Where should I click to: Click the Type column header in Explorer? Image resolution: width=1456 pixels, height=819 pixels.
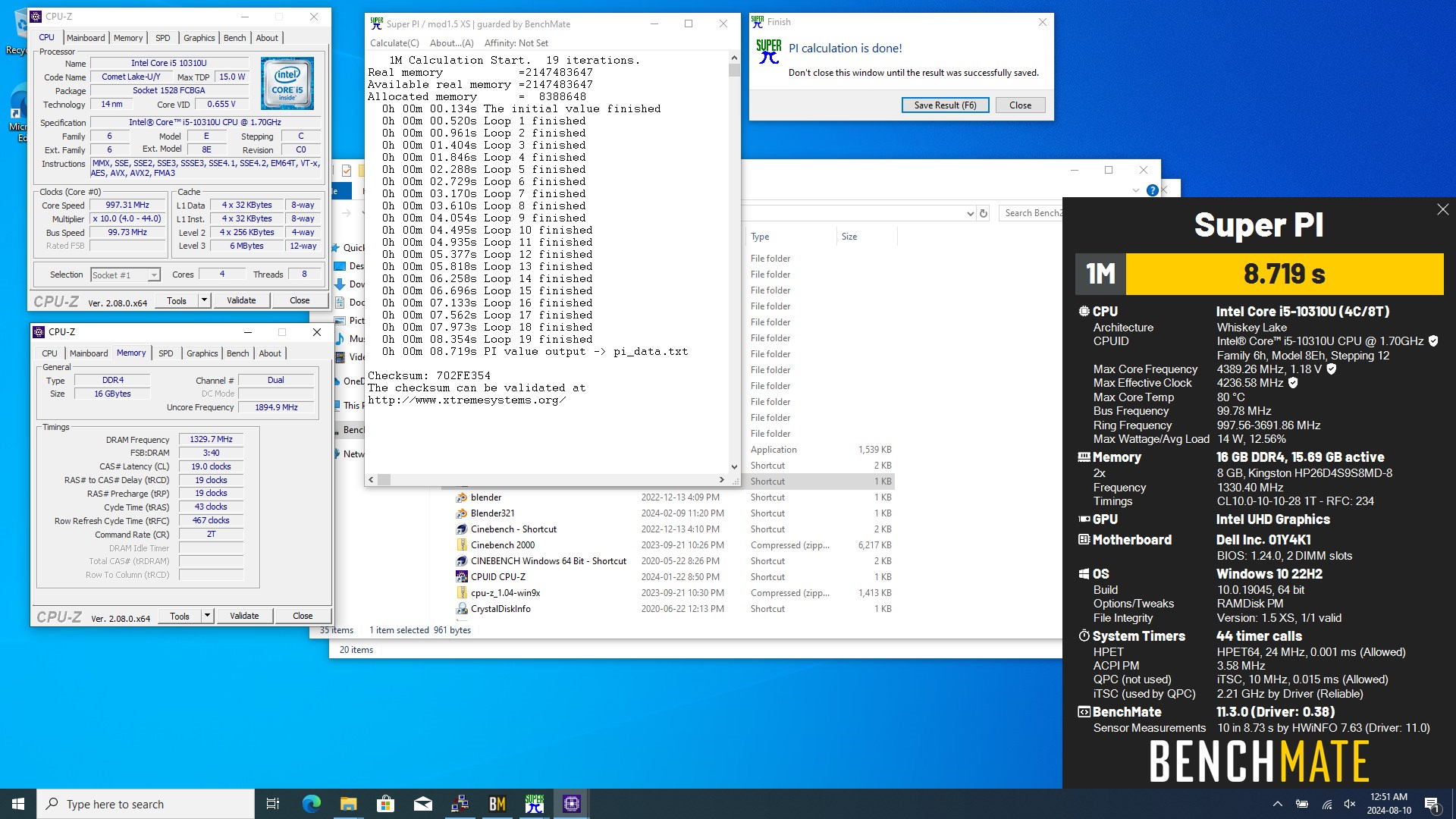click(x=790, y=237)
